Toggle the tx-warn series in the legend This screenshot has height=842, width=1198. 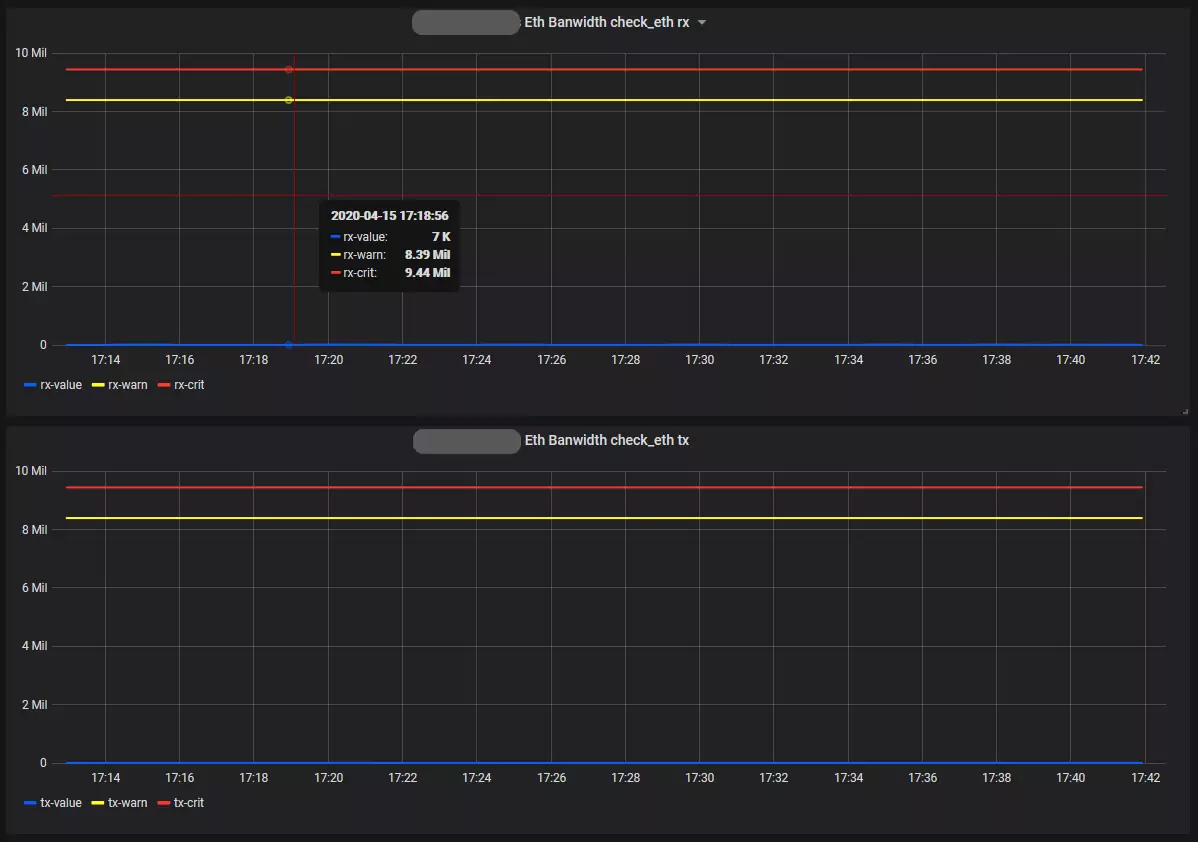click(128, 803)
